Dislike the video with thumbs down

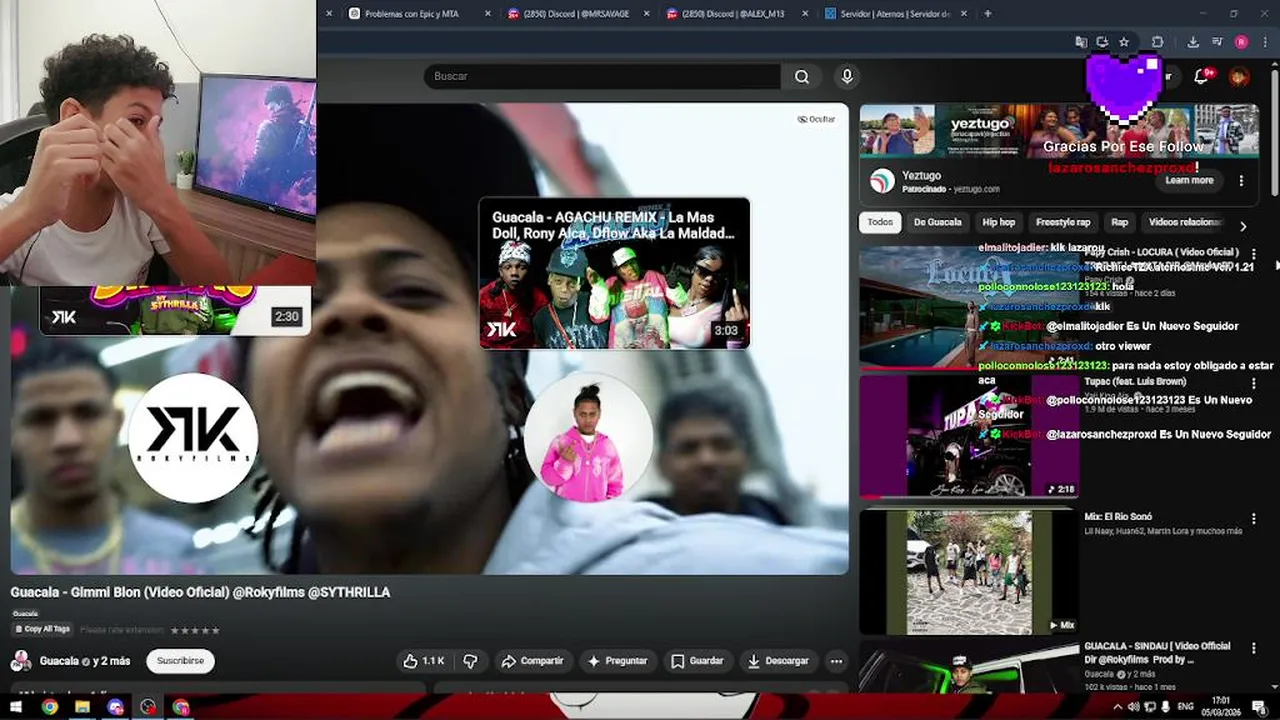click(470, 661)
